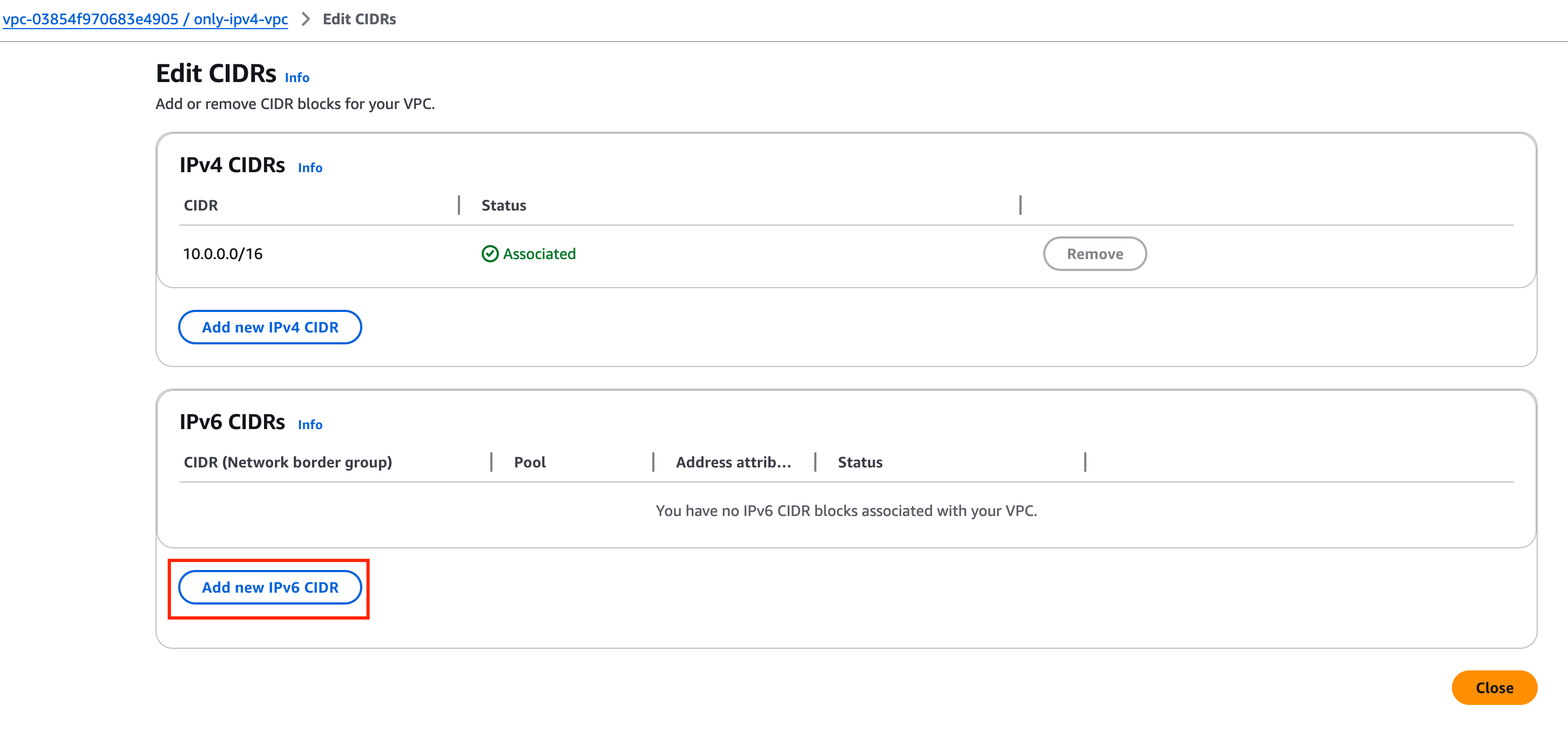Click the Pool column header
Viewport: 1568px width, 733px height.
tap(530, 462)
